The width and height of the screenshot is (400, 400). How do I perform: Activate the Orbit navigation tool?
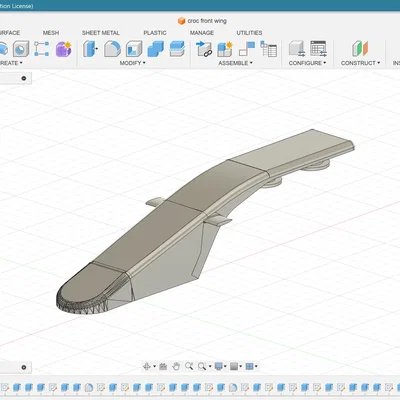(x=146, y=367)
